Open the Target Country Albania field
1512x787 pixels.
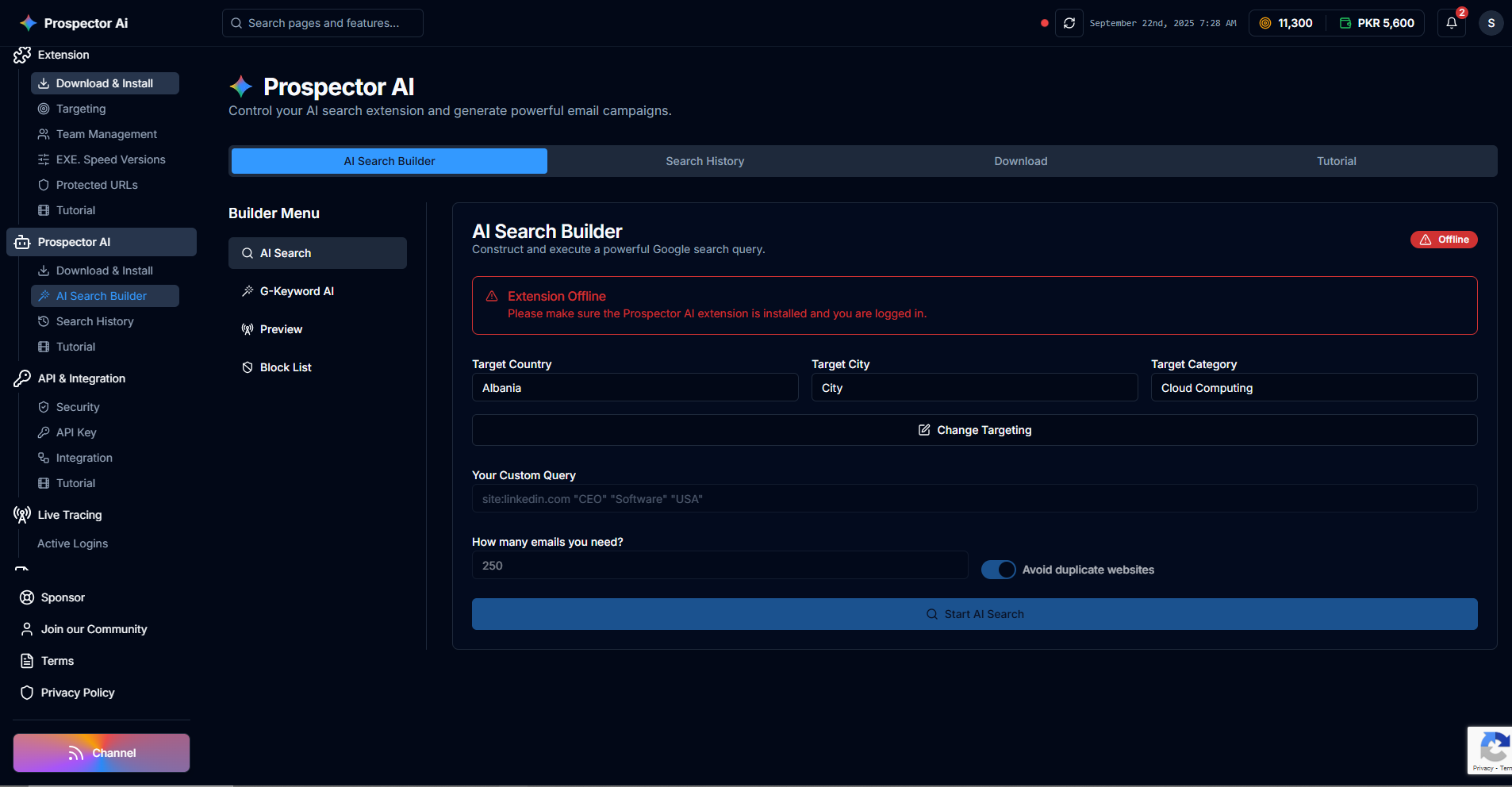pos(635,388)
